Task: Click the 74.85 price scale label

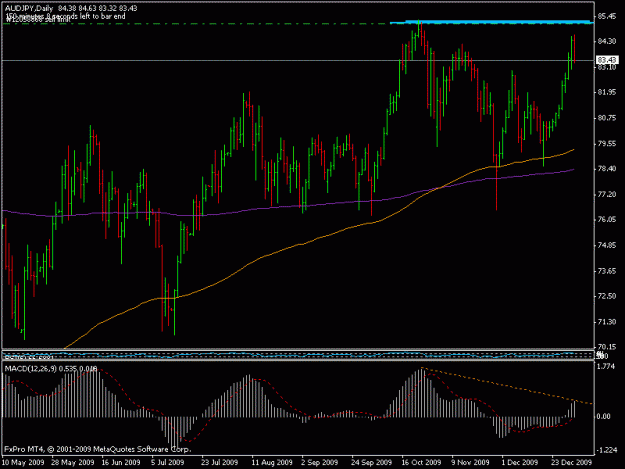Action: pos(606,245)
